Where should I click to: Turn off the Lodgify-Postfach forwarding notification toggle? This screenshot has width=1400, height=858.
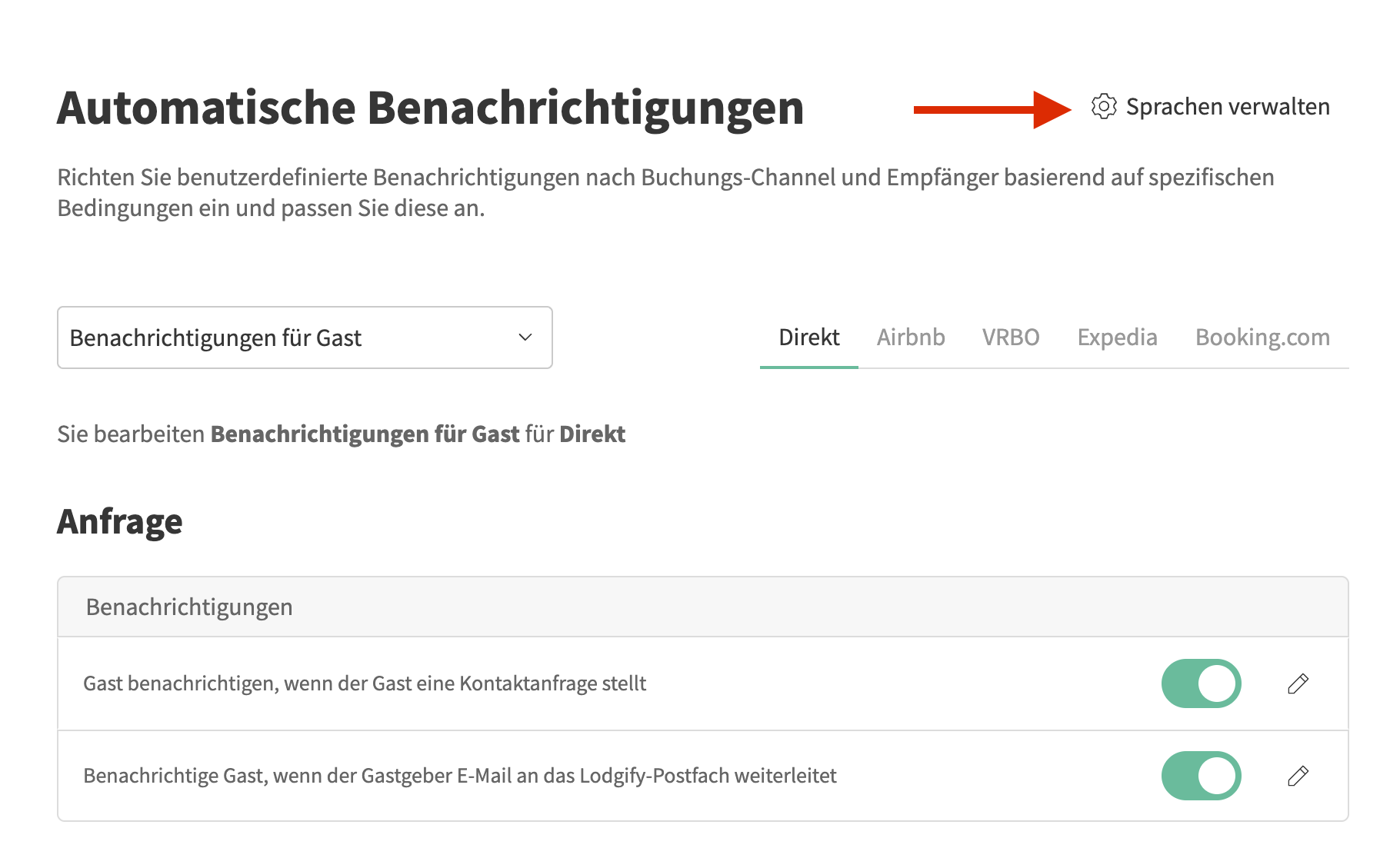(1200, 776)
